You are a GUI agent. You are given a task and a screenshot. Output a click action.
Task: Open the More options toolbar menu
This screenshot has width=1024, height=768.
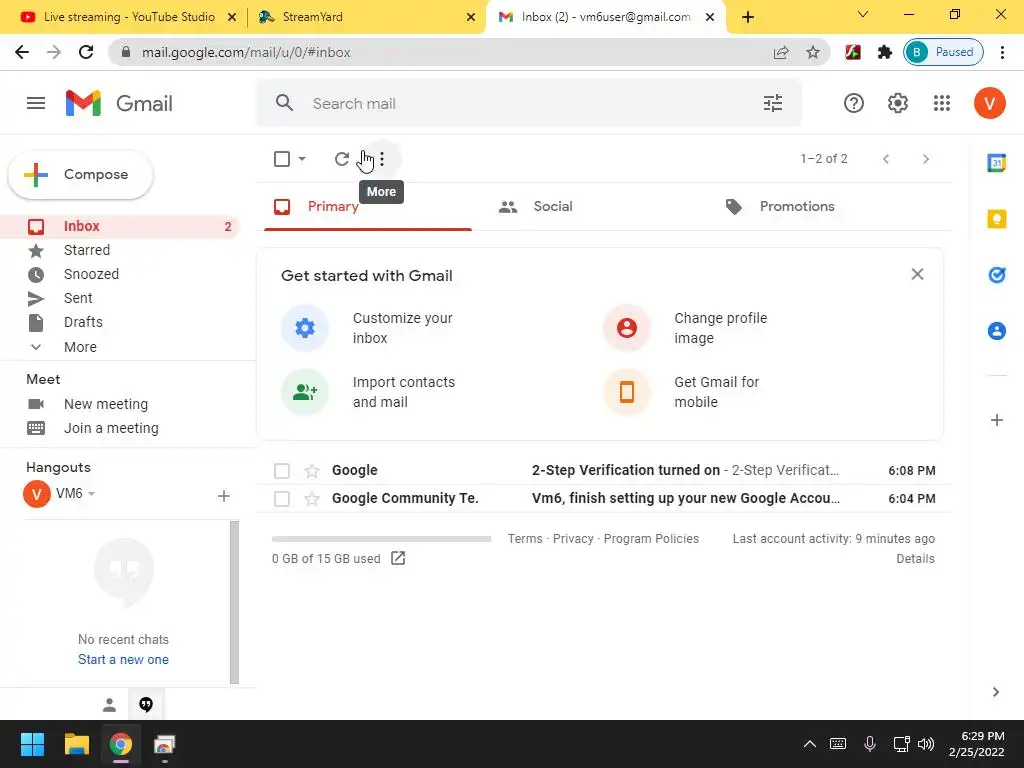[382, 159]
